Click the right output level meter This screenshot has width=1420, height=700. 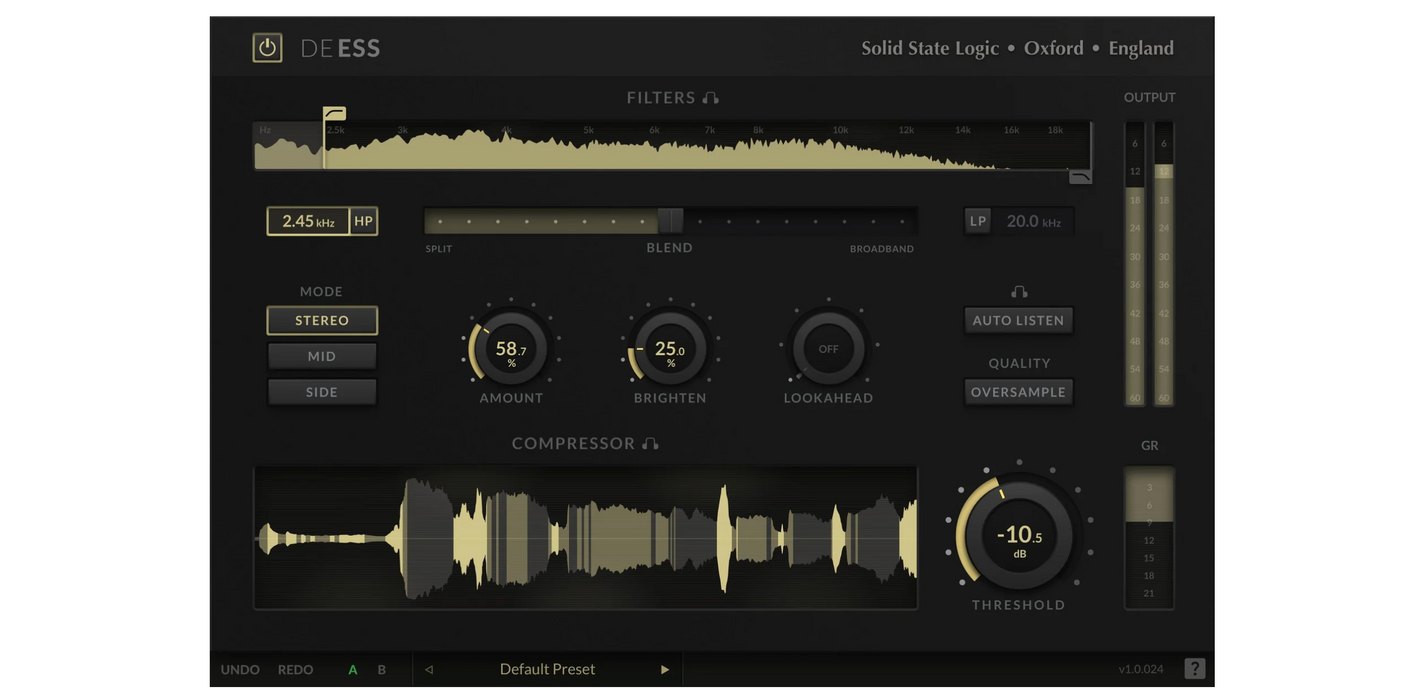pyautogui.click(x=1163, y=264)
